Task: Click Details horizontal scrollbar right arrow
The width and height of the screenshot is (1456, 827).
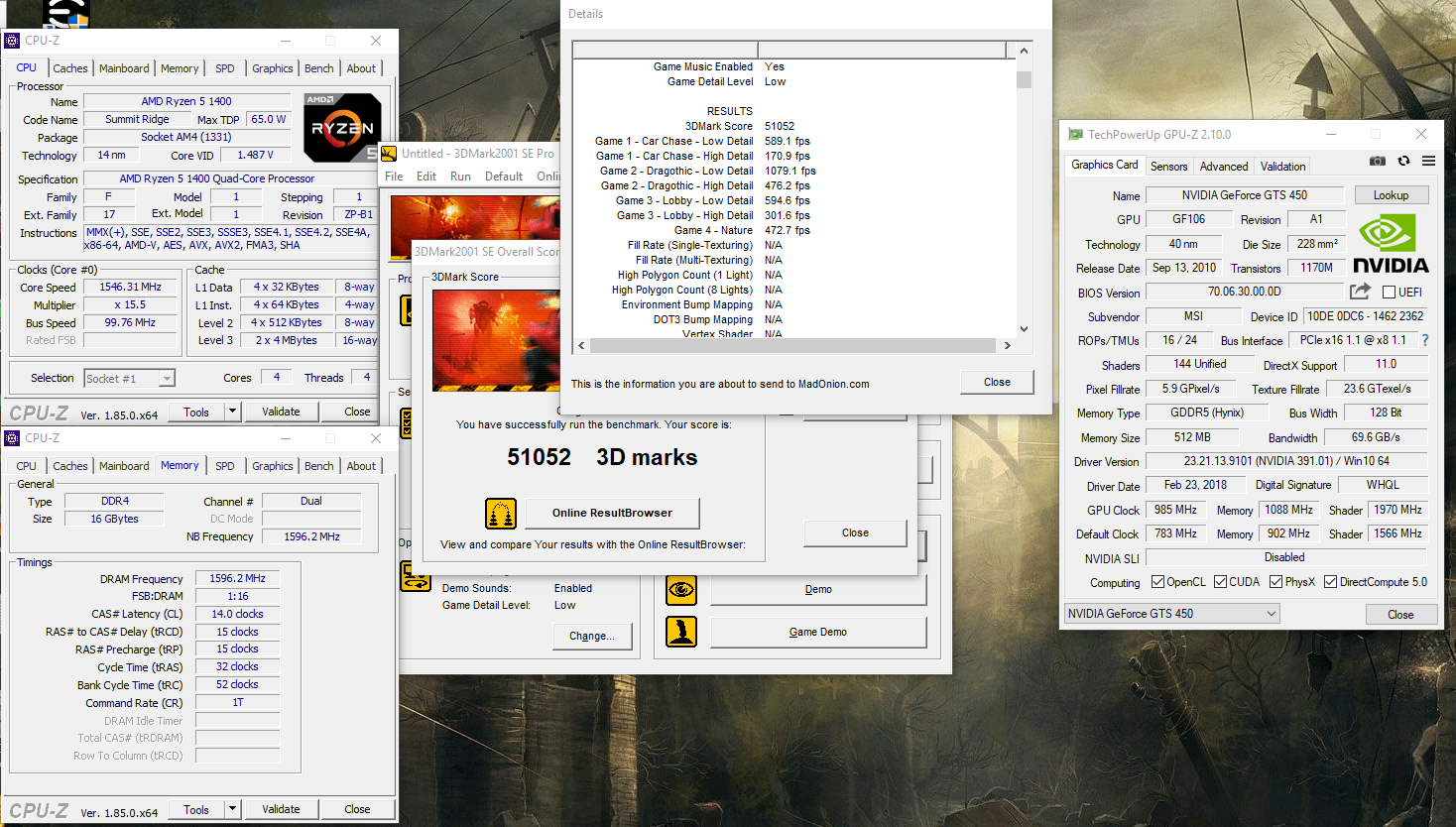Action: pos(1007,346)
